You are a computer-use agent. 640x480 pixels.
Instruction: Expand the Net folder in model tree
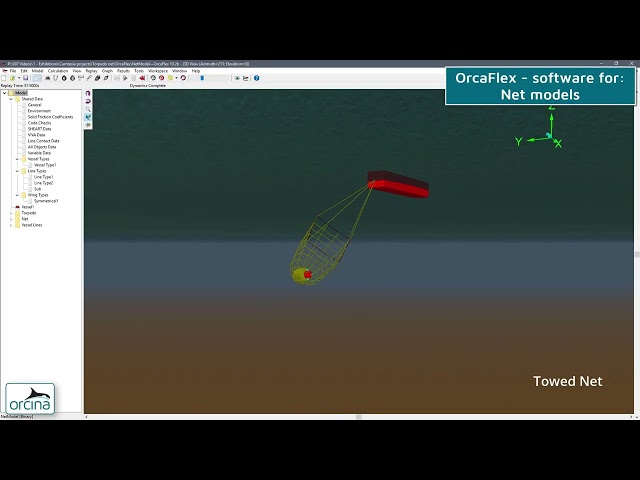11,219
